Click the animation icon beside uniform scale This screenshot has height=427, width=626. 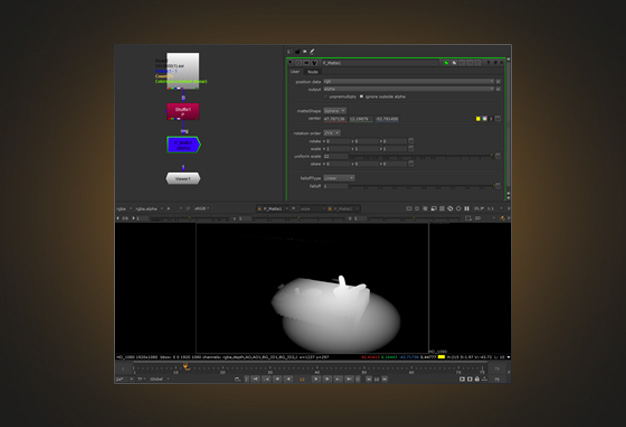[498, 156]
